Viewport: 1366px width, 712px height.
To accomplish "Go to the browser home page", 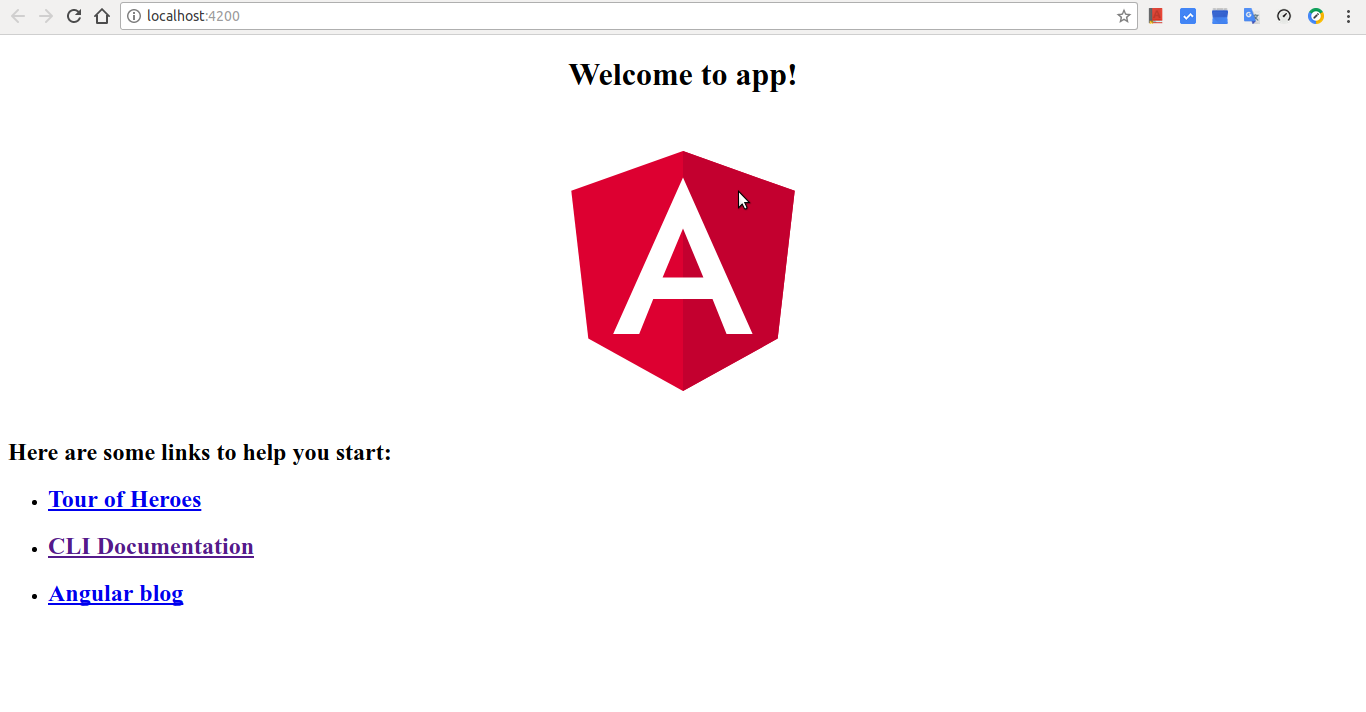I will pos(101,16).
